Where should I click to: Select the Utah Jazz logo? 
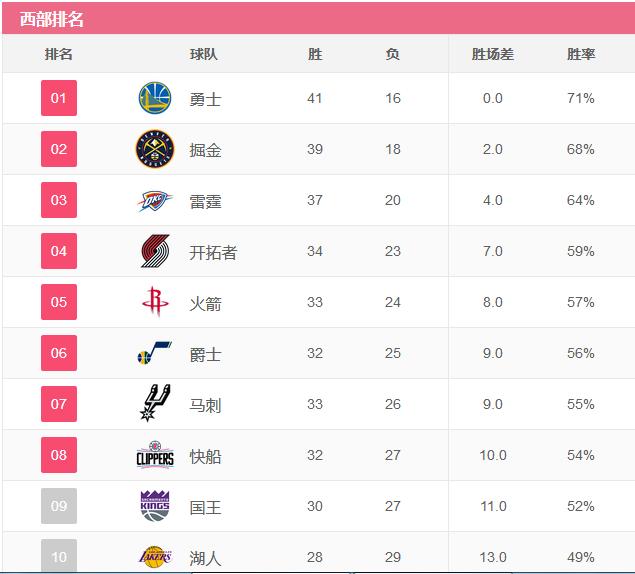[x=155, y=353]
